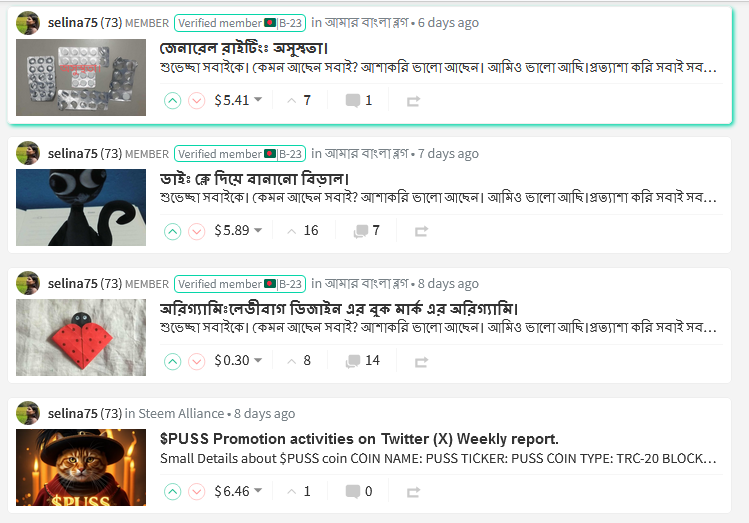This screenshot has width=749, height=523.
Task: Open the ladybug bookmark origami post title
Action: [339, 309]
